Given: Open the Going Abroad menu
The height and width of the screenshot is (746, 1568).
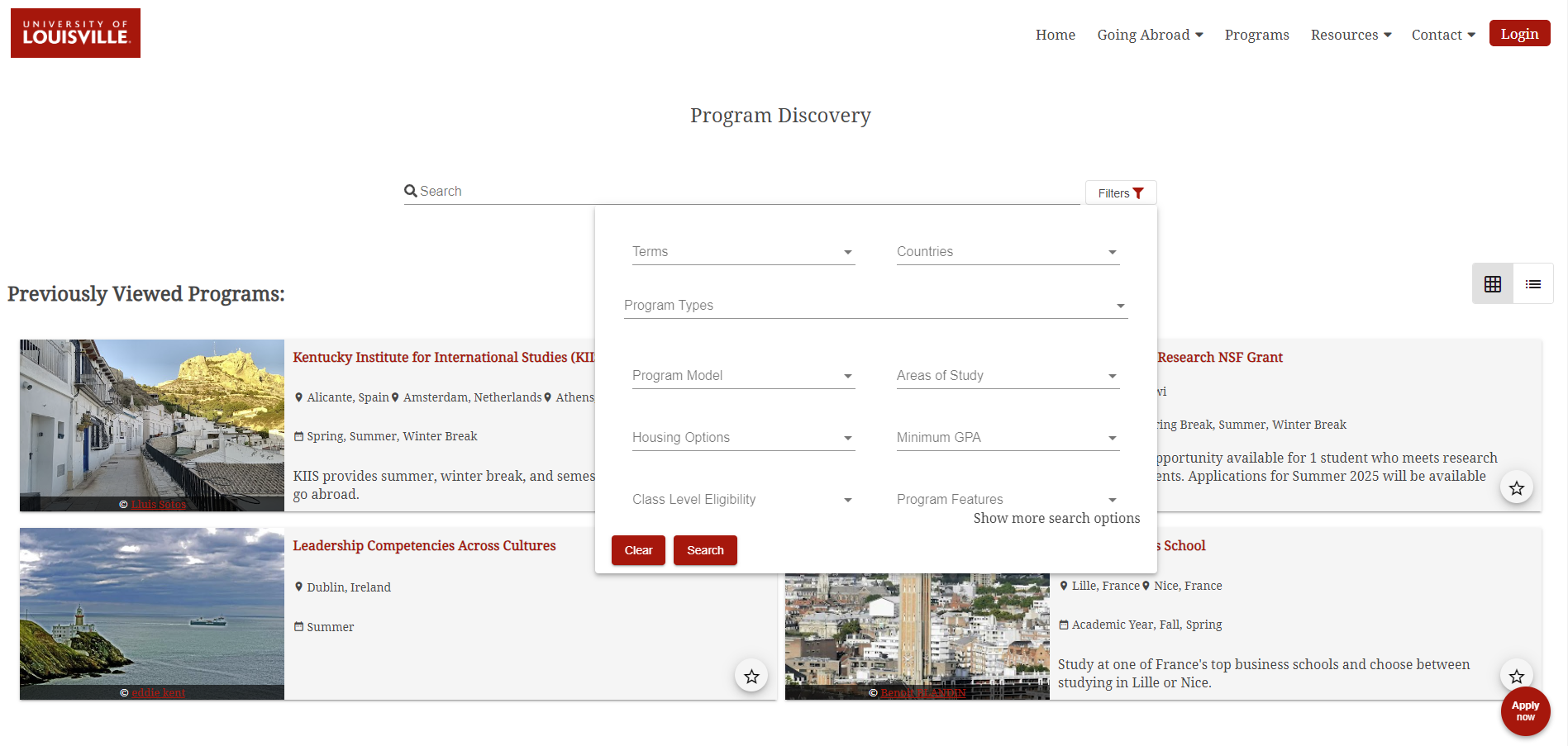Looking at the screenshot, I should tap(1150, 35).
